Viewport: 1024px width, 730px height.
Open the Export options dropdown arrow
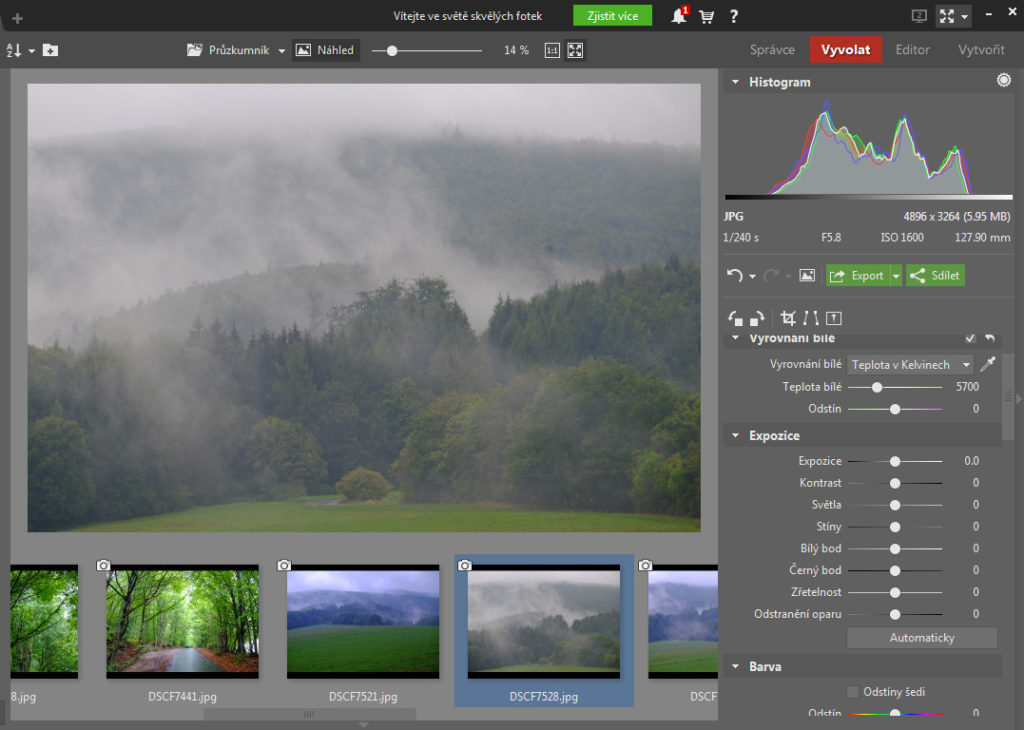point(896,275)
